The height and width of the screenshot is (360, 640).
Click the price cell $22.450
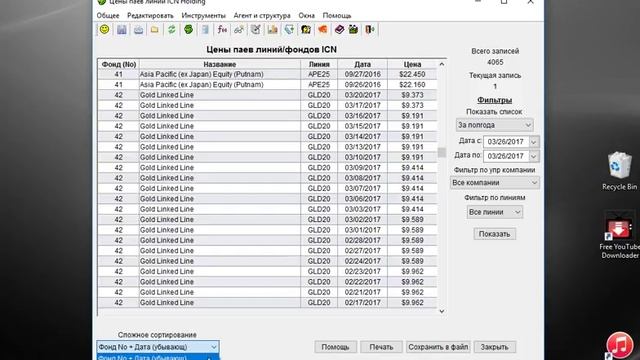pyautogui.click(x=412, y=74)
